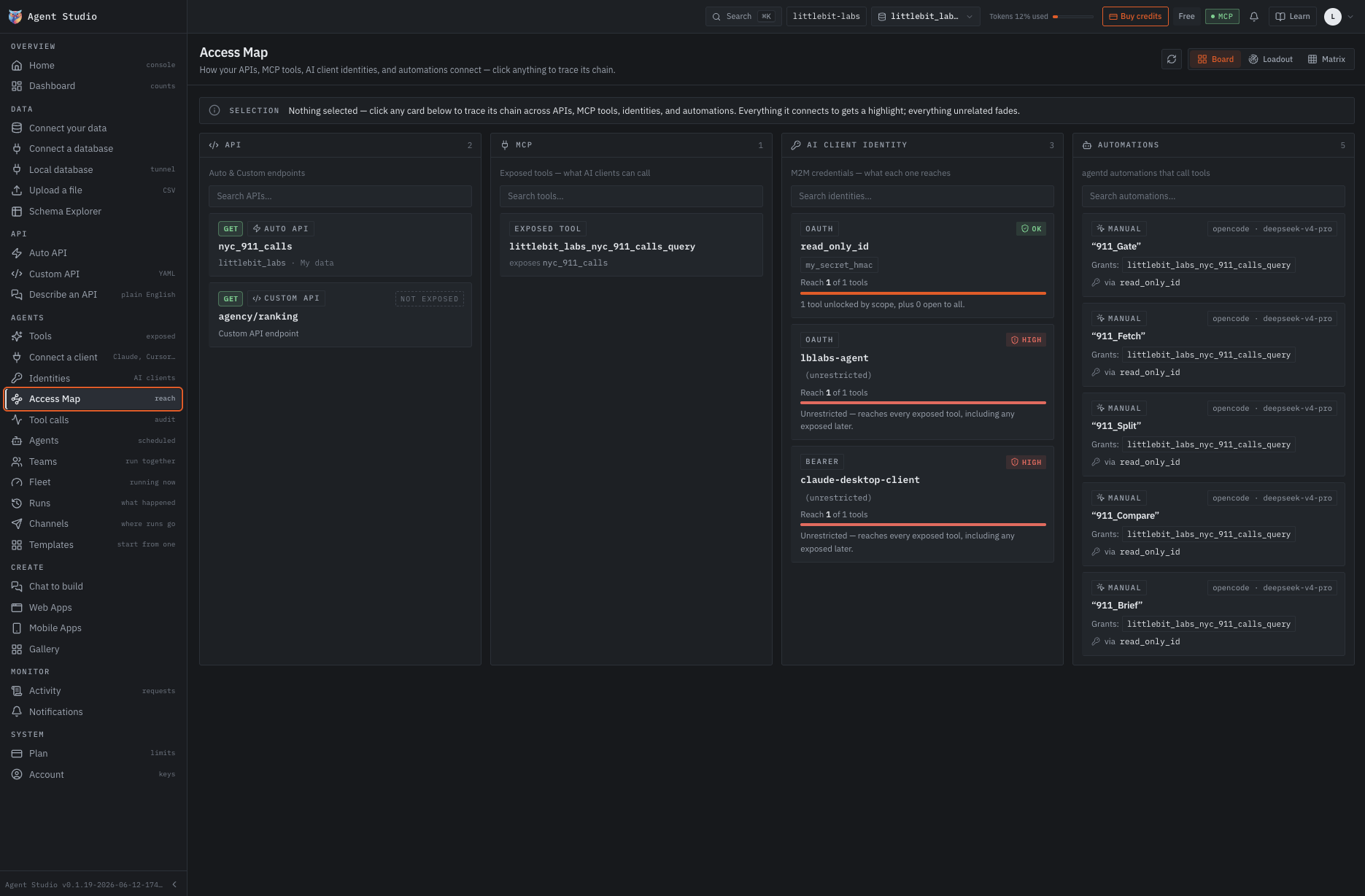Click the read_only_id reach bar
Screen dimensions: 1365x896
pyautogui.click(x=923, y=293)
